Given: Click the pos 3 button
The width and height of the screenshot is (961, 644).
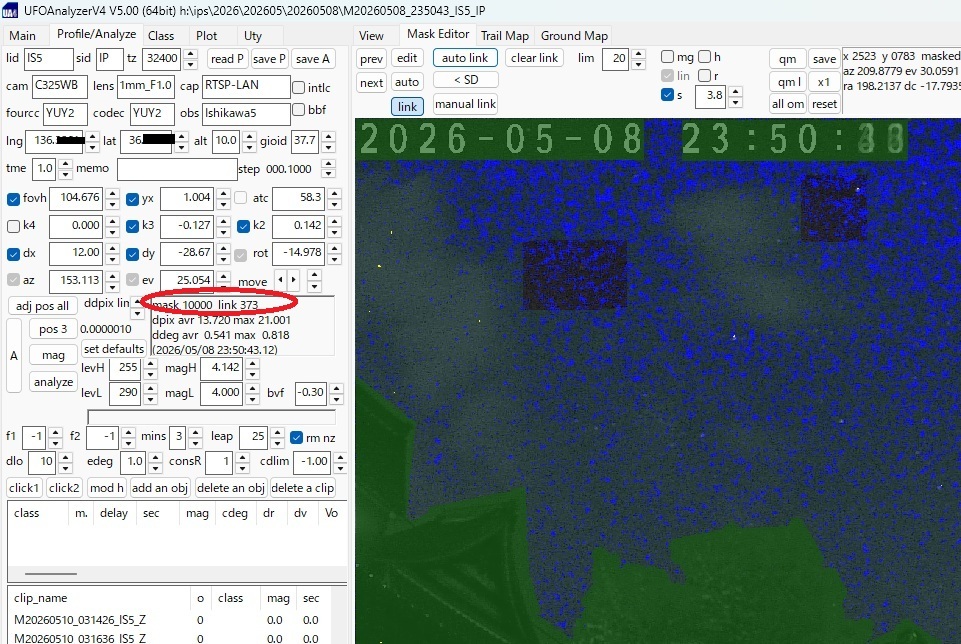Looking at the screenshot, I should coord(53,329).
